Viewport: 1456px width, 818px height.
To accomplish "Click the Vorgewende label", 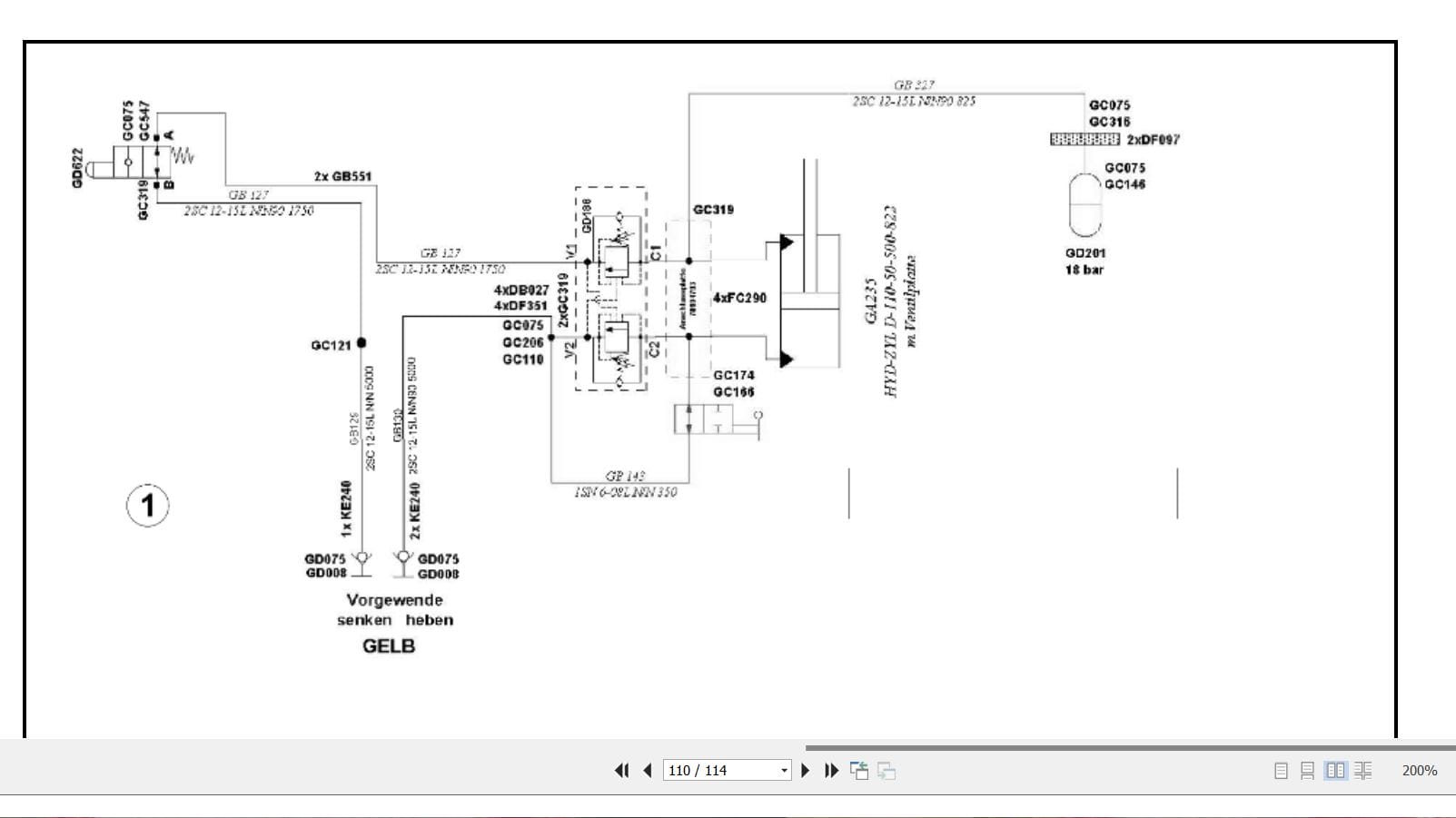I will click(394, 600).
